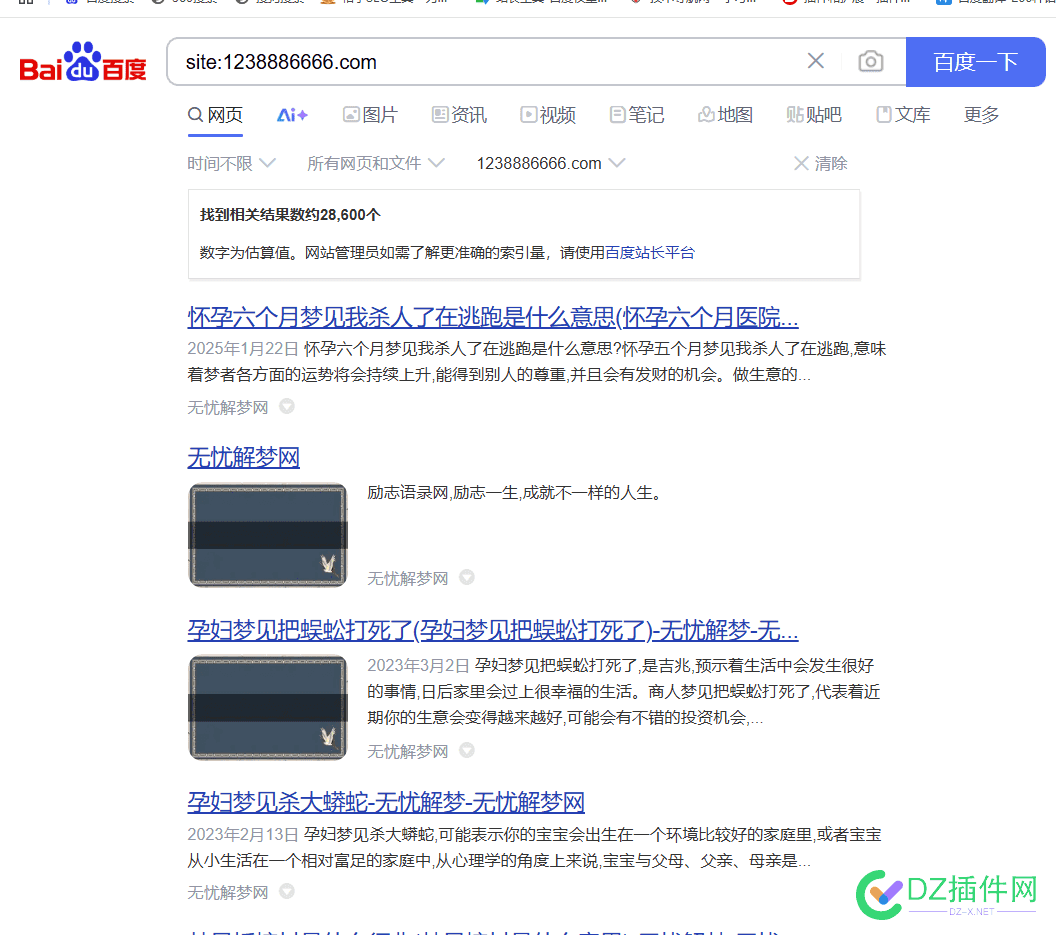This screenshot has height=935, width=1056.
Task: Open the 笔记 tab
Action: pyautogui.click(x=637, y=115)
